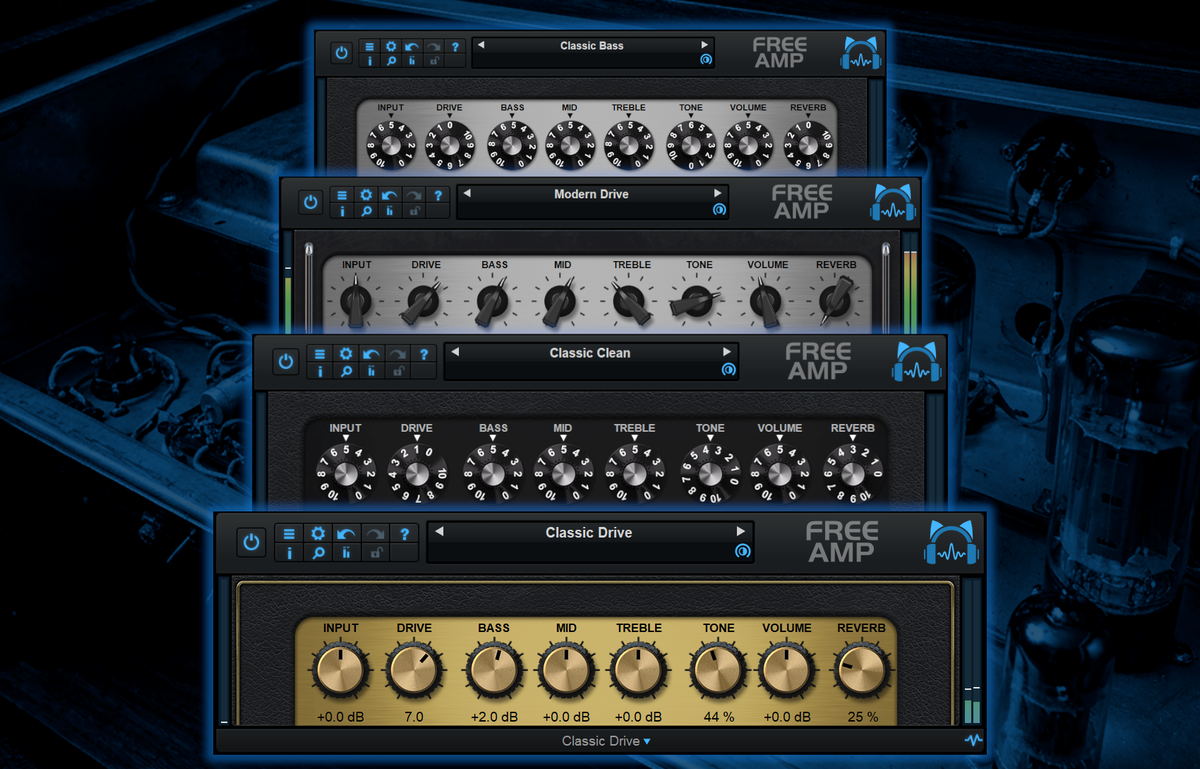
Task: Toggle lock icon in Classic Bass window
Action: [x=433, y=61]
